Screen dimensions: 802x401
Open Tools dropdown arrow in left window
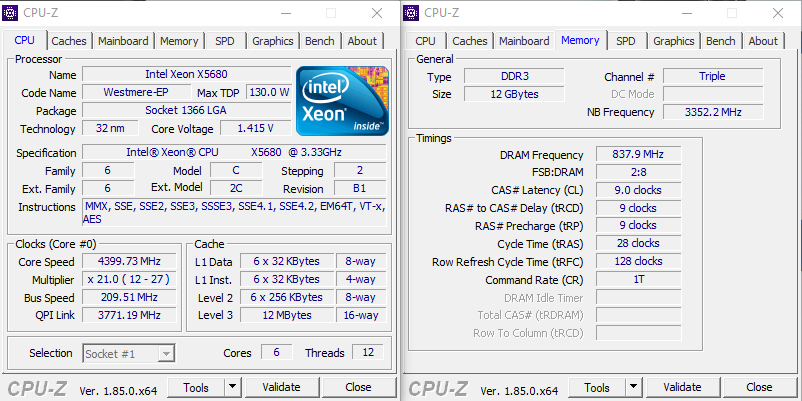pos(232,387)
